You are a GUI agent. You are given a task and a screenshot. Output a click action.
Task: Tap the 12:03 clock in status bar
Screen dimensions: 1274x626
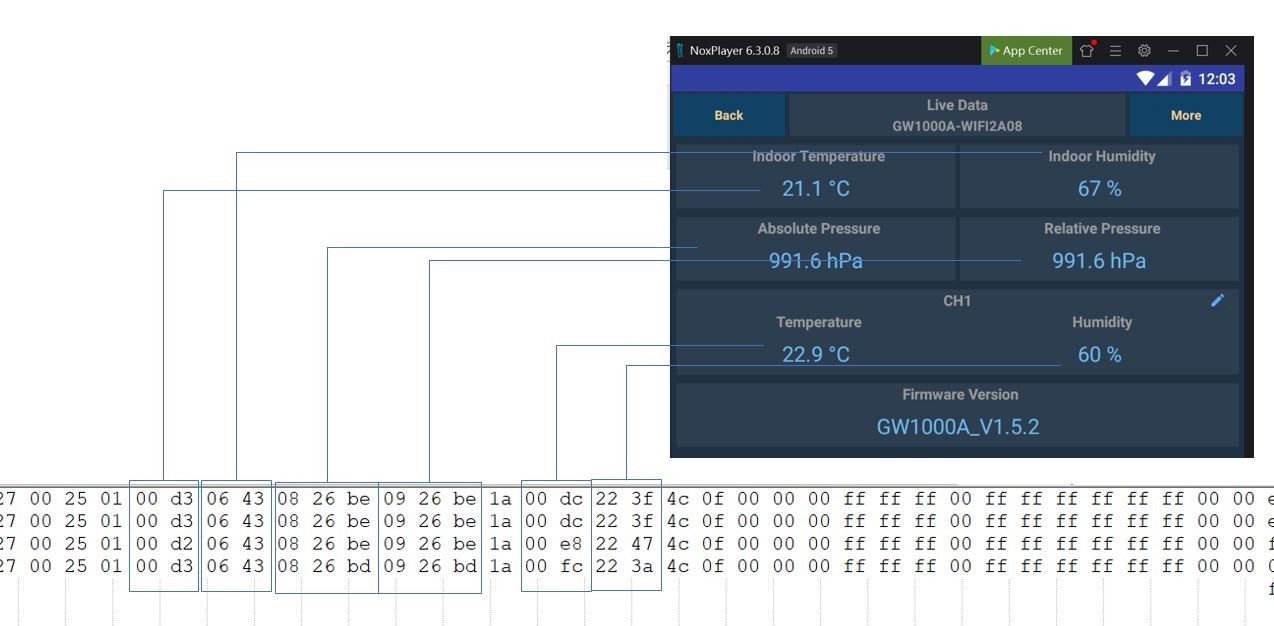1216,79
